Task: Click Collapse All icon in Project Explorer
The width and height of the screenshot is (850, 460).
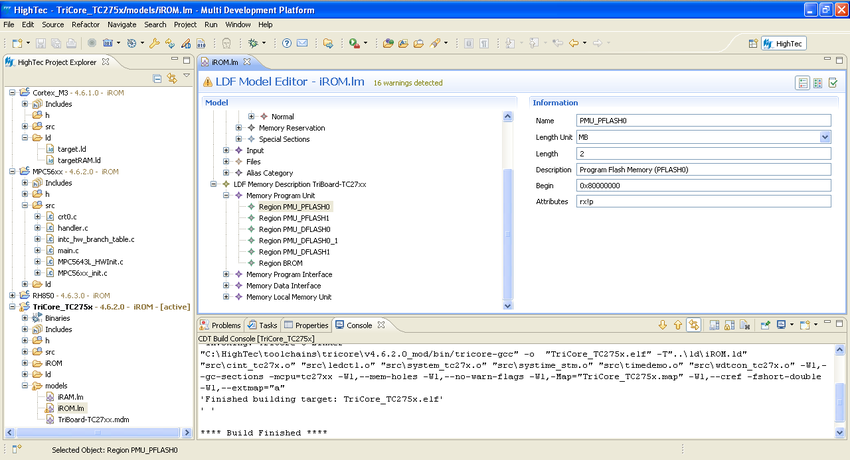Action: click(157, 79)
